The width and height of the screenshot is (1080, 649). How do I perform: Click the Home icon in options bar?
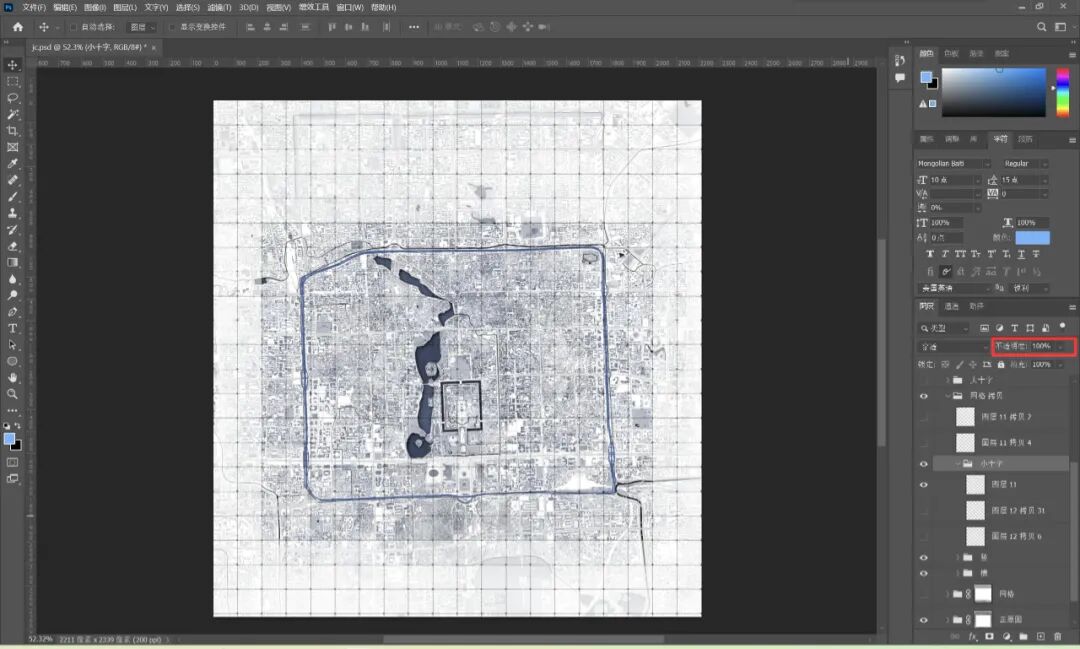pos(18,27)
